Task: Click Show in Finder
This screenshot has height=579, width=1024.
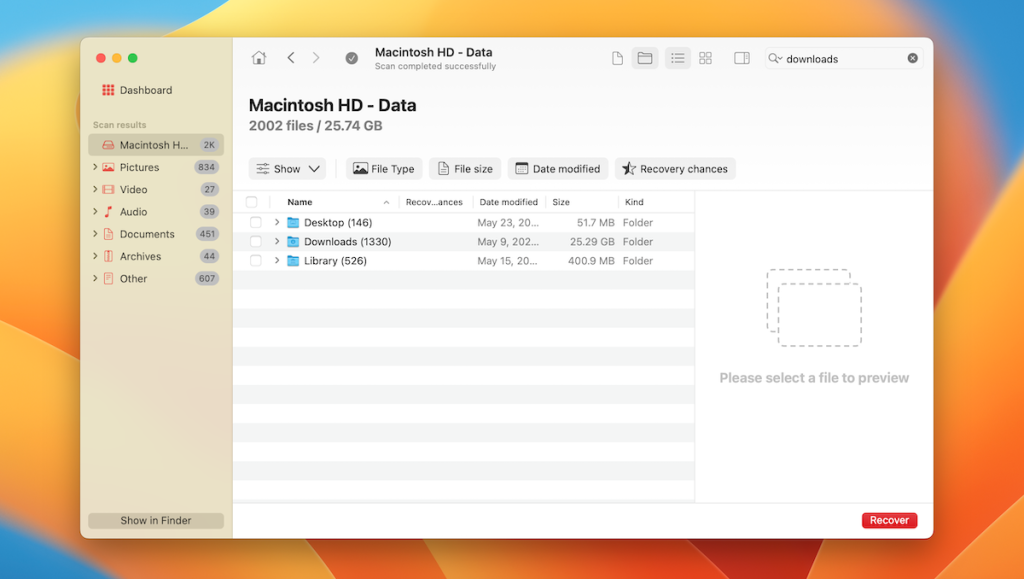Action: [155, 520]
